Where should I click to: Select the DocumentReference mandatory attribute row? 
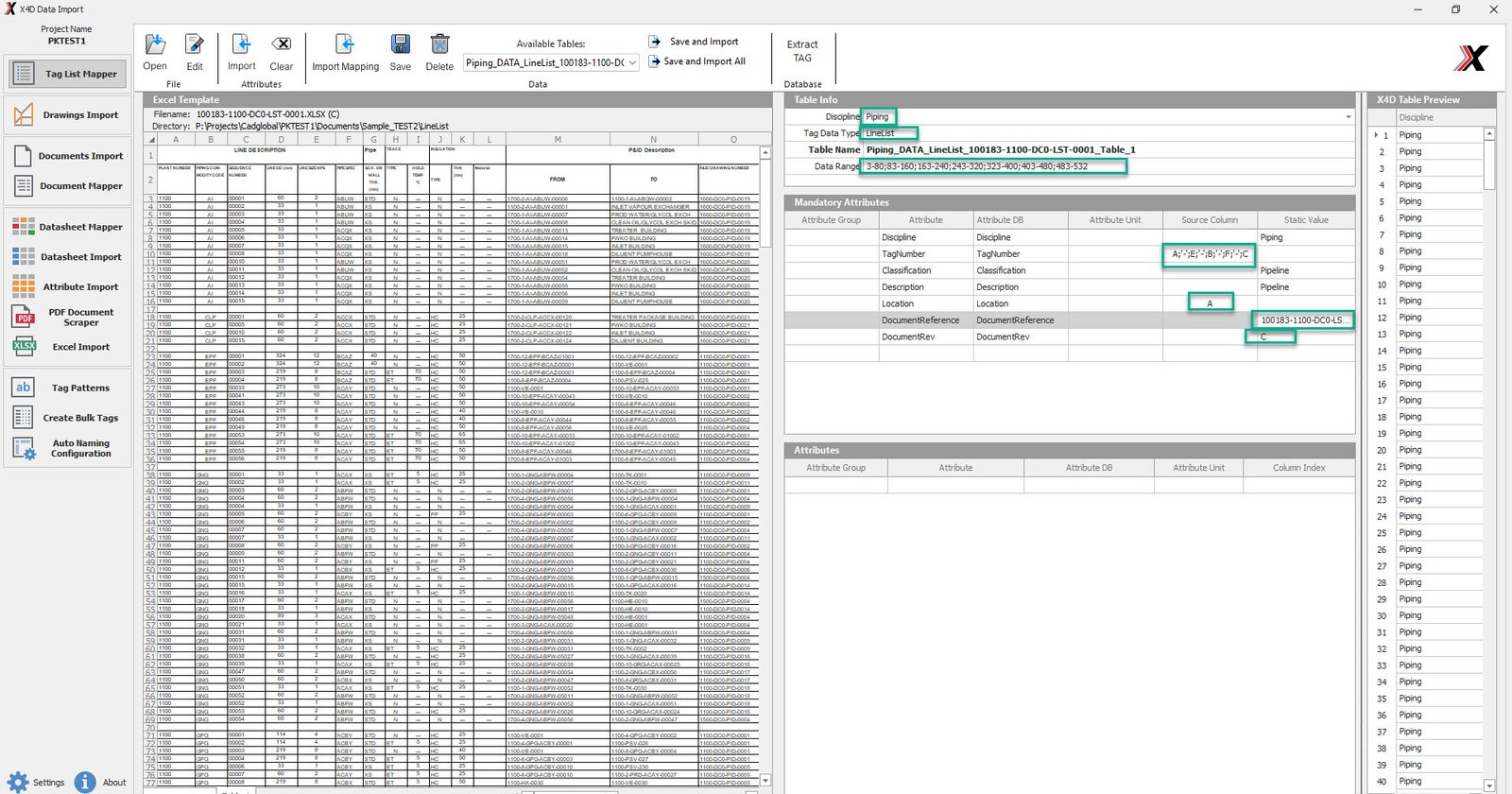coord(920,320)
